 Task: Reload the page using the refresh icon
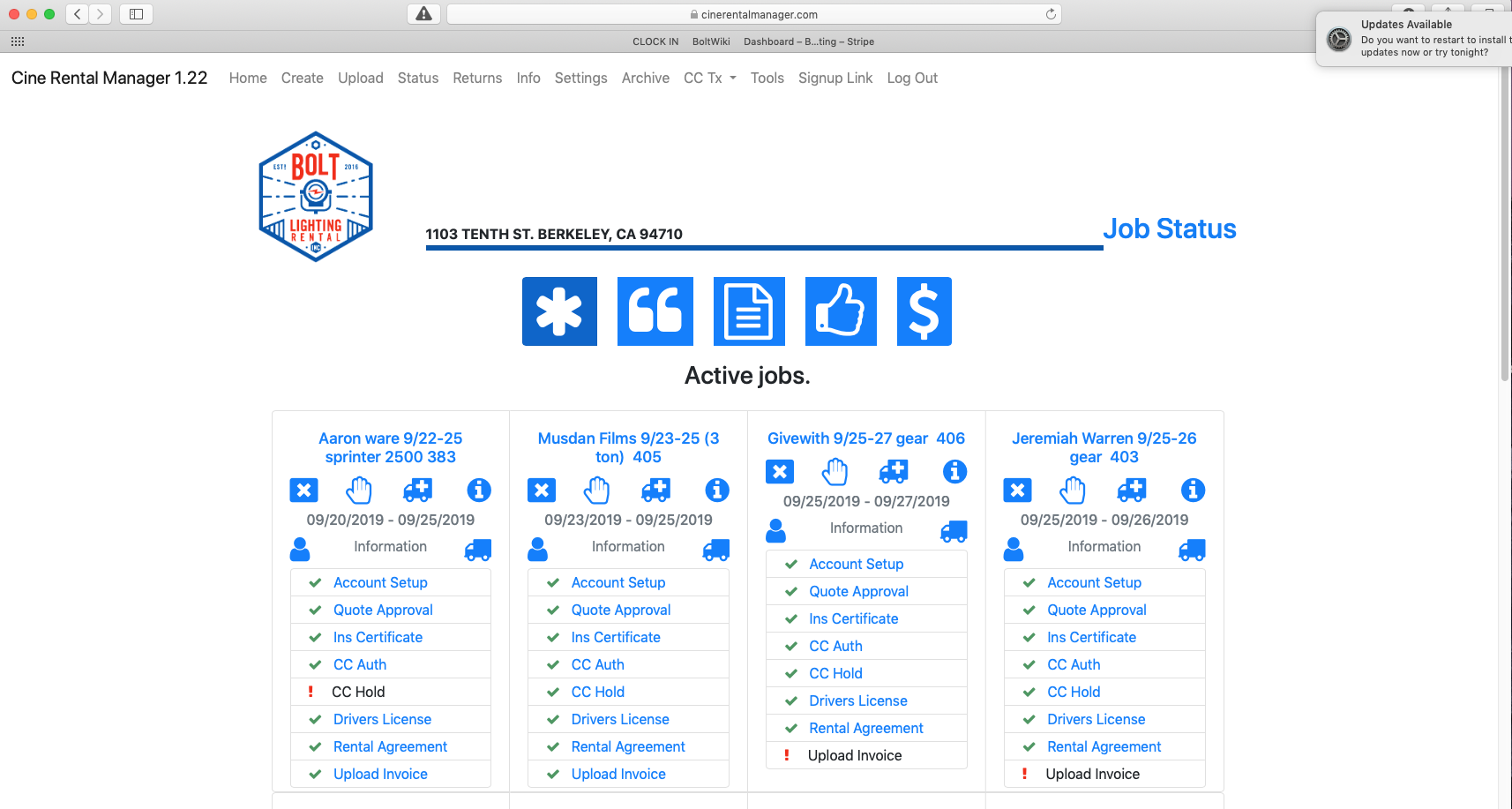[x=1051, y=14]
